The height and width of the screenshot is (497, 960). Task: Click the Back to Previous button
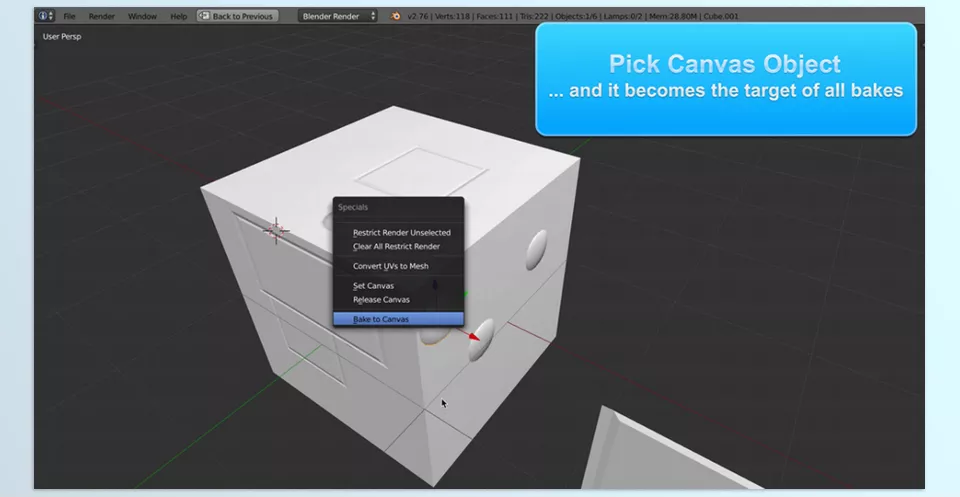237,16
